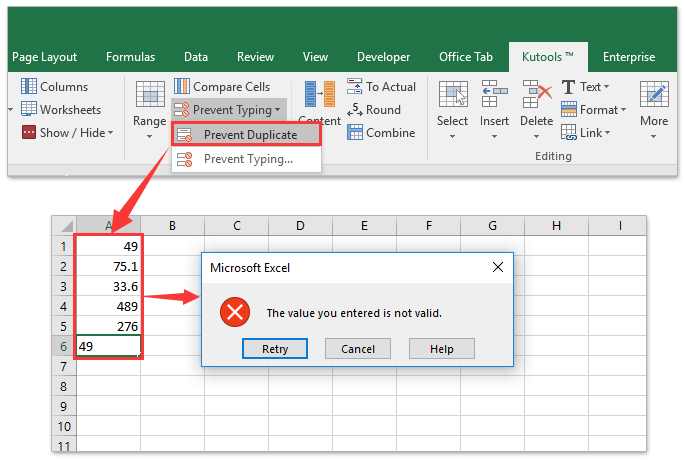Switch to the Kutools tab
Viewport: 685px width, 460px height.
548,57
